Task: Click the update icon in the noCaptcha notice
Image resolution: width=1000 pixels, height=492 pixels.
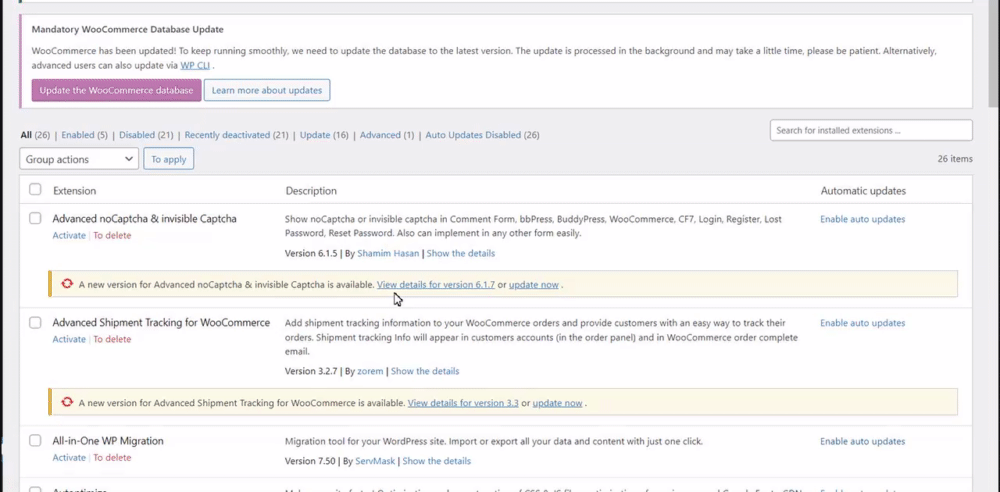Action: pyautogui.click(x=67, y=284)
